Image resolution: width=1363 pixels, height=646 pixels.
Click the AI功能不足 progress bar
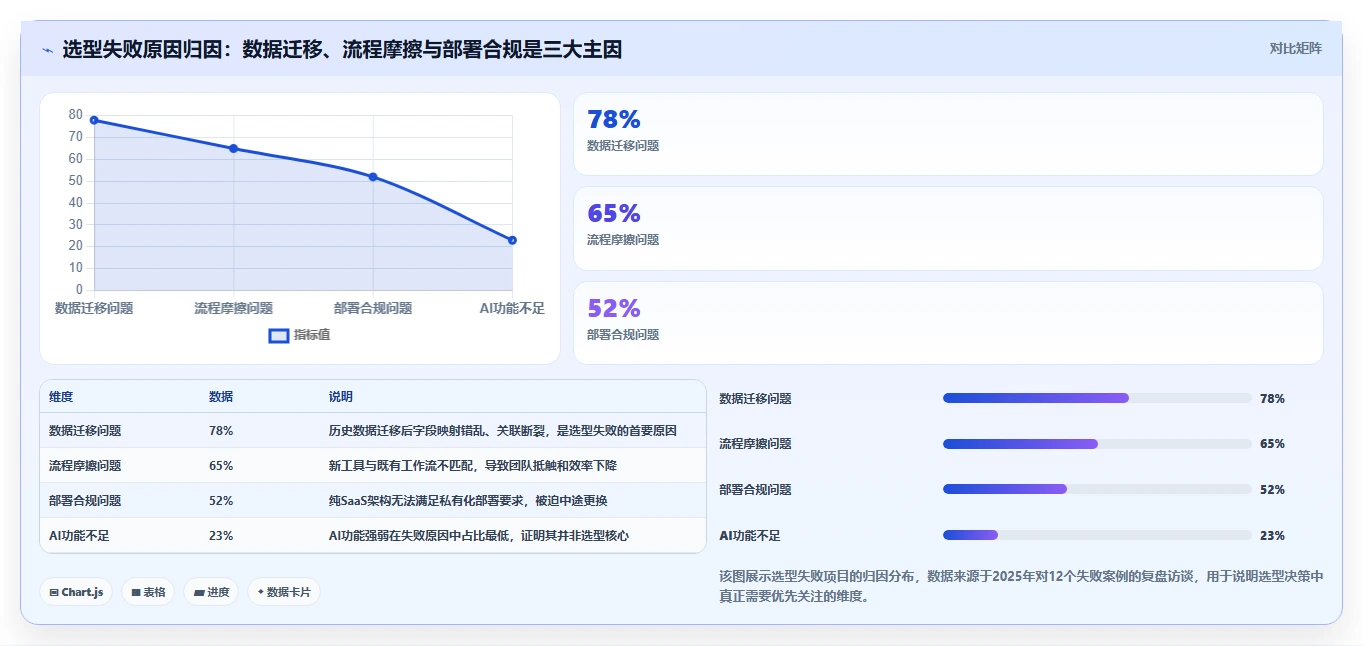point(1097,535)
